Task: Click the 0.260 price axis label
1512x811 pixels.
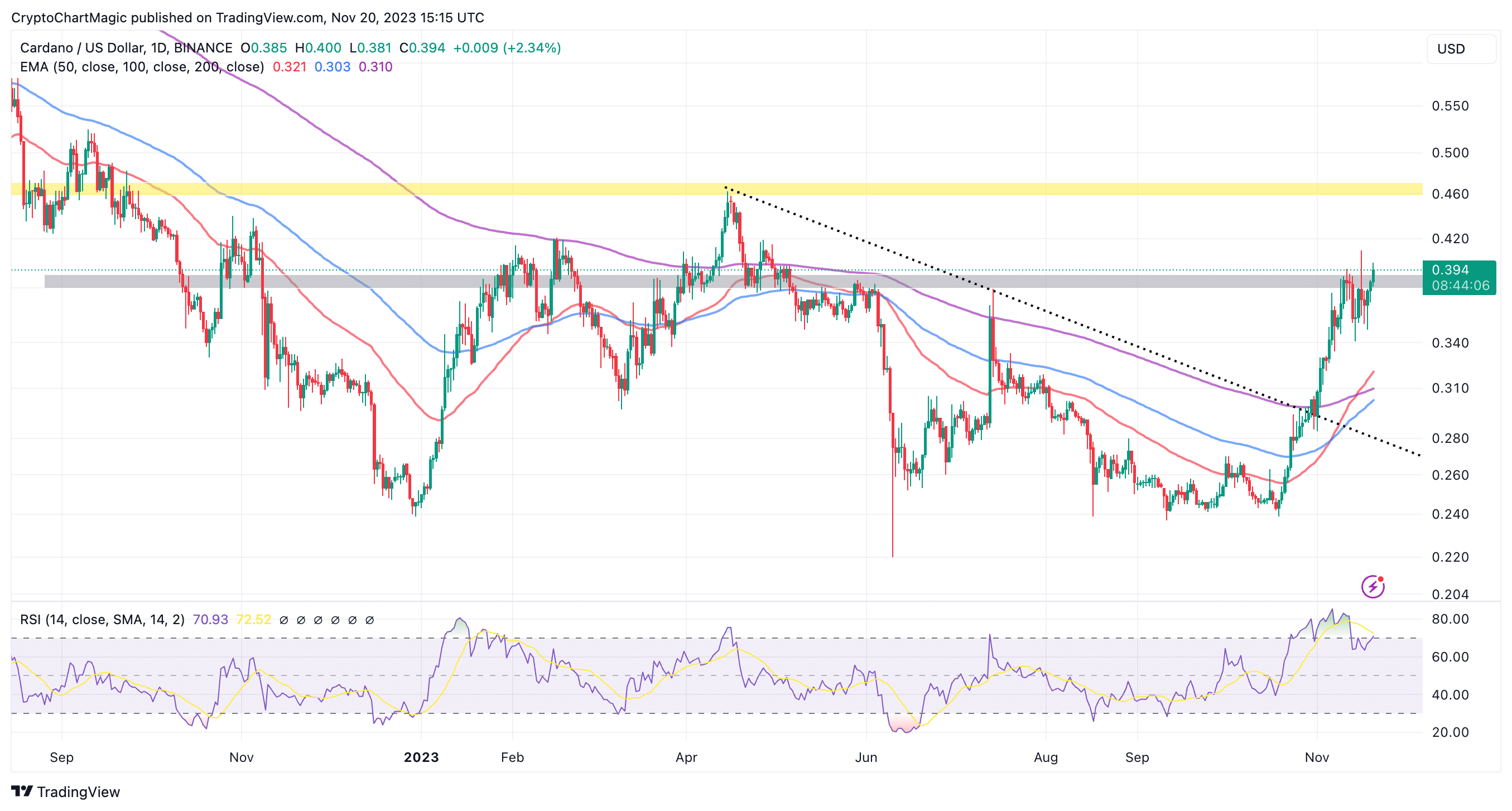Action: pos(1451,475)
